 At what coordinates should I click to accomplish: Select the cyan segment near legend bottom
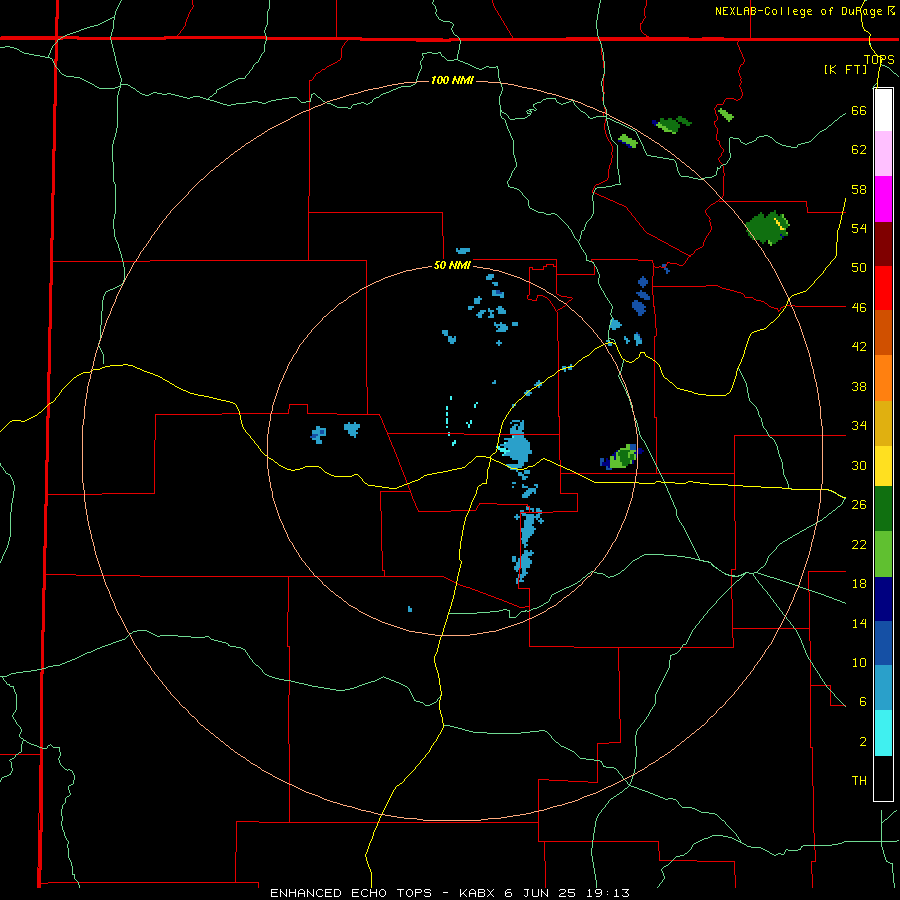click(883, 733)
